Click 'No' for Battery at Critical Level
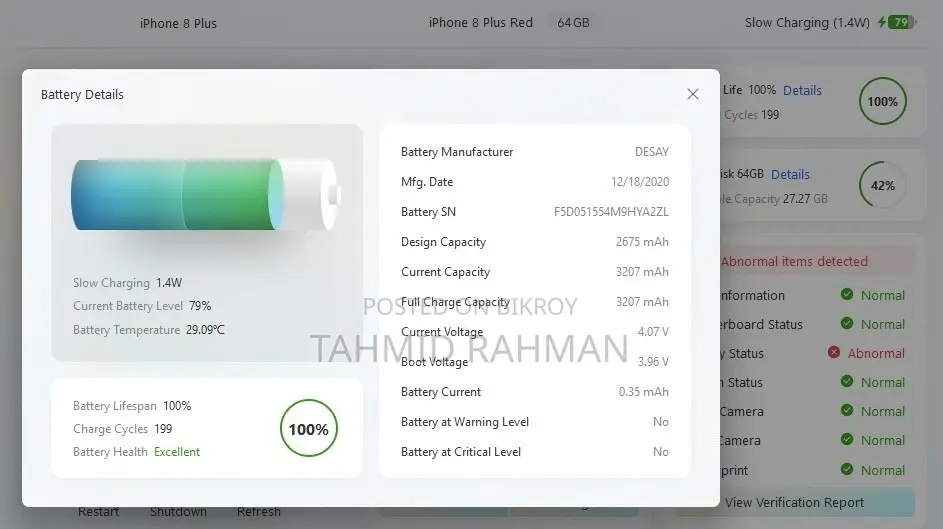The width and height of the screenshot is (943, 529). [x=661, y=452]
